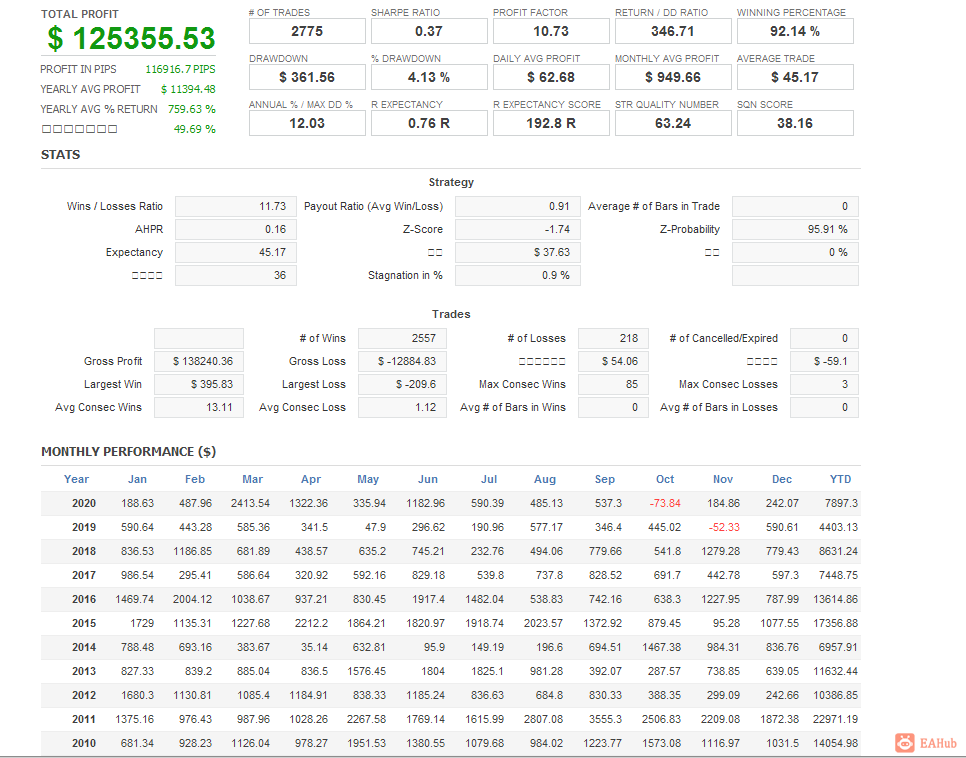Click the Avg Consec Loss field 1.12
This screenshot has width=966, height=758.
click(x=402, y=407)
